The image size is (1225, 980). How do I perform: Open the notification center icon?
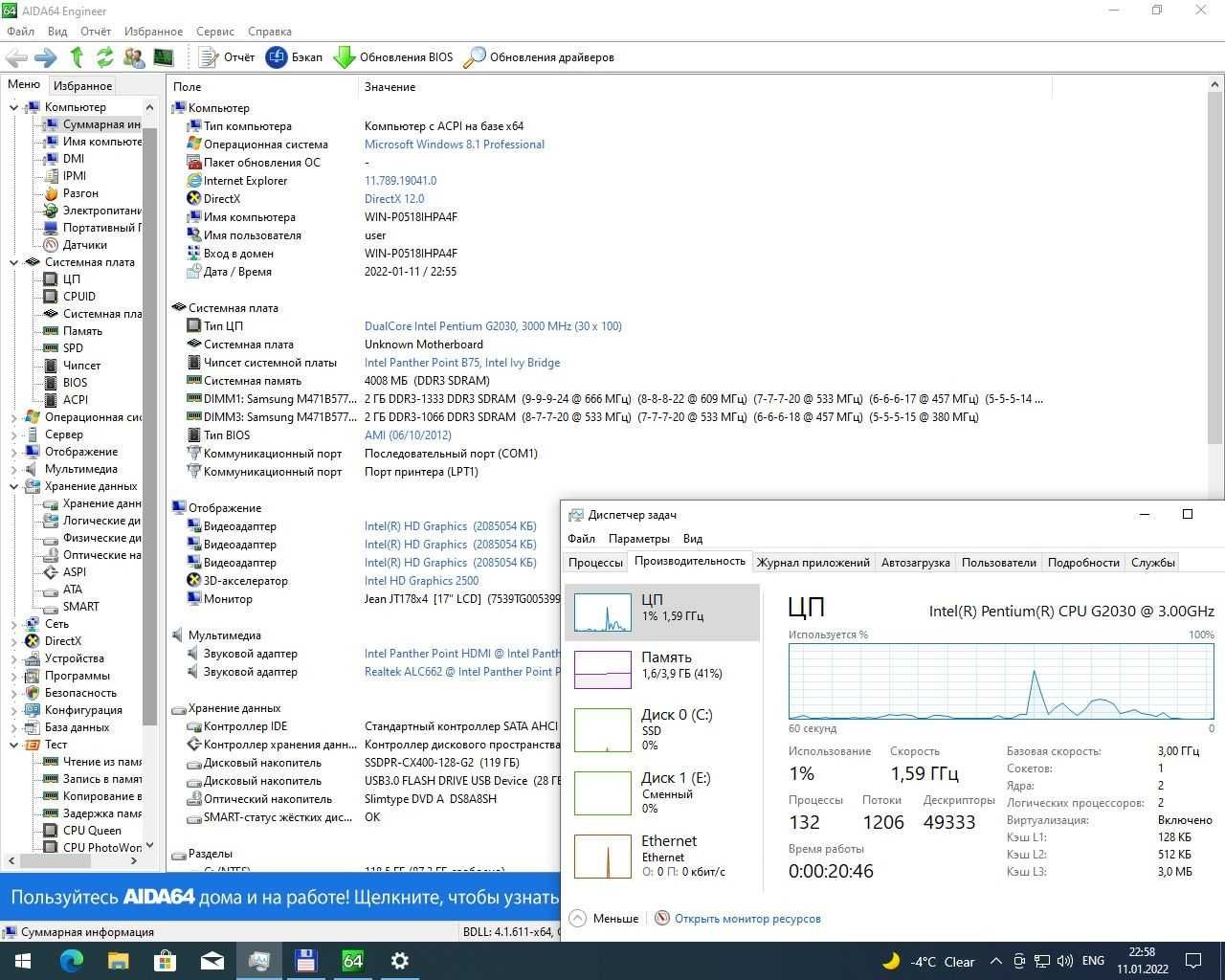click(1193, 961)
